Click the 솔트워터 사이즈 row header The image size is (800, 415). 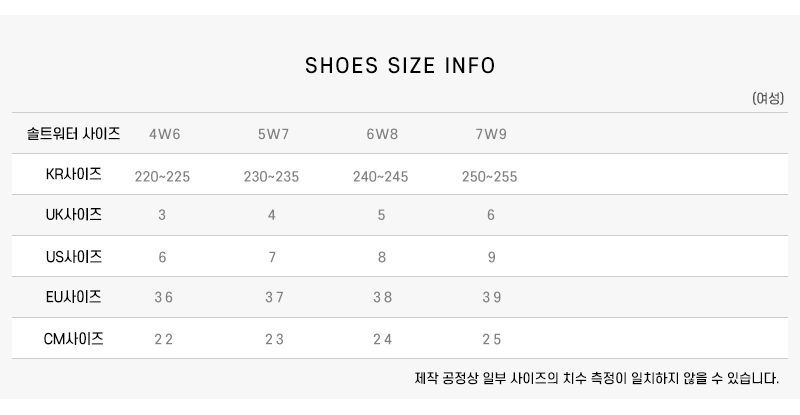73,134
